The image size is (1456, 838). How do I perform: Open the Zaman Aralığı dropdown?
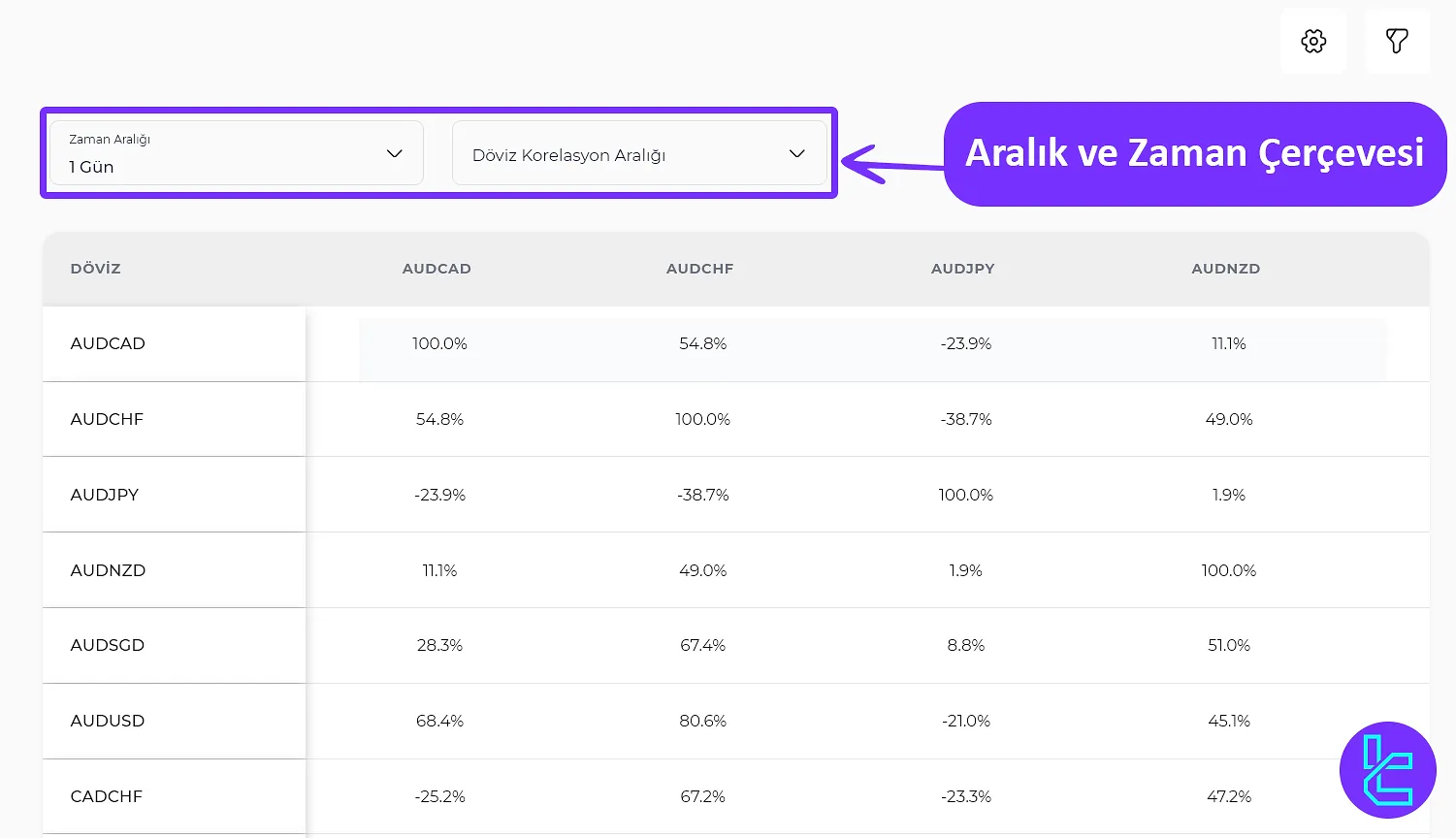point(233,152)
